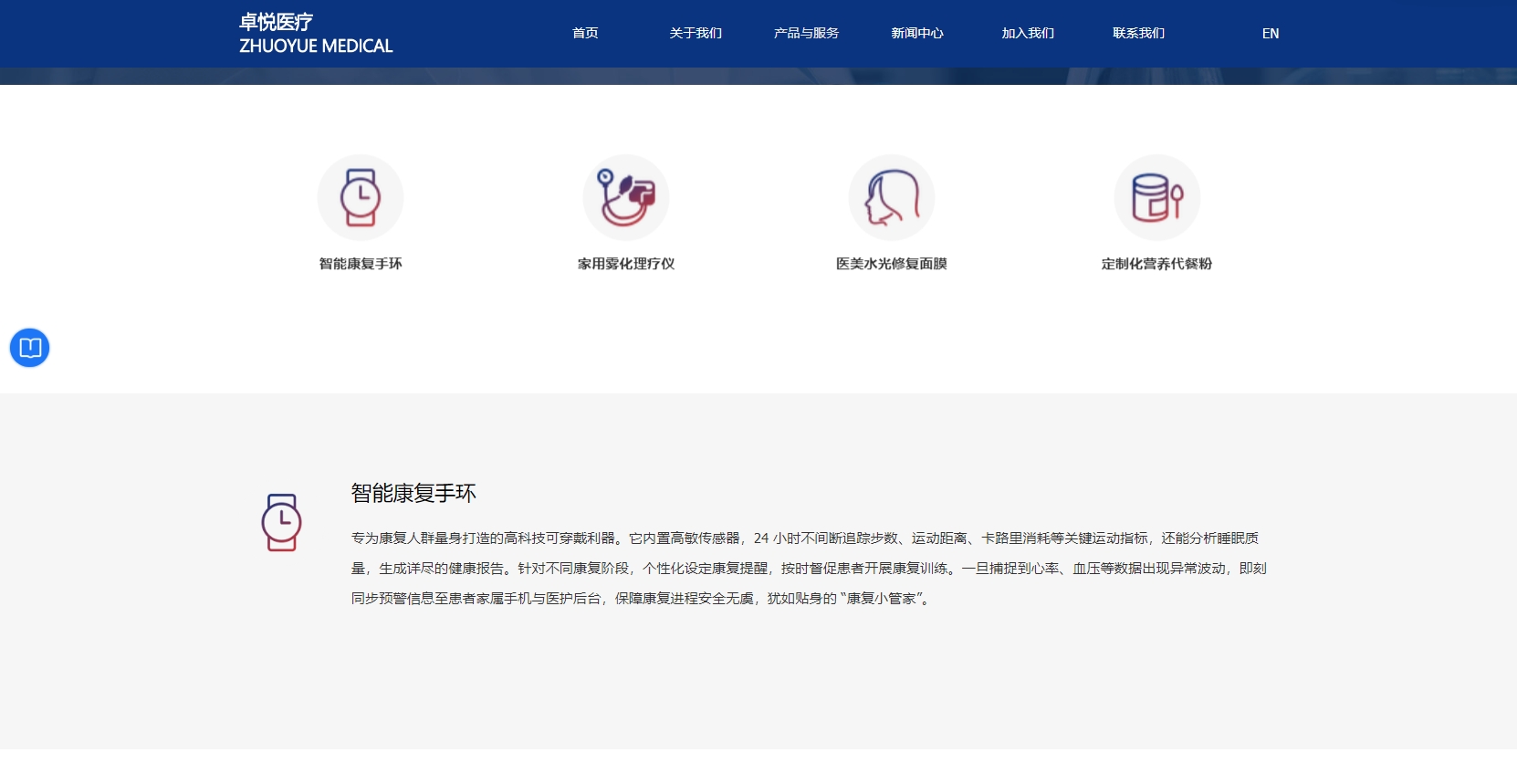This screenshot has width=1517, height=784.
Task: Click the 智能康复手环 section heading
Action: tap(413, 494)
